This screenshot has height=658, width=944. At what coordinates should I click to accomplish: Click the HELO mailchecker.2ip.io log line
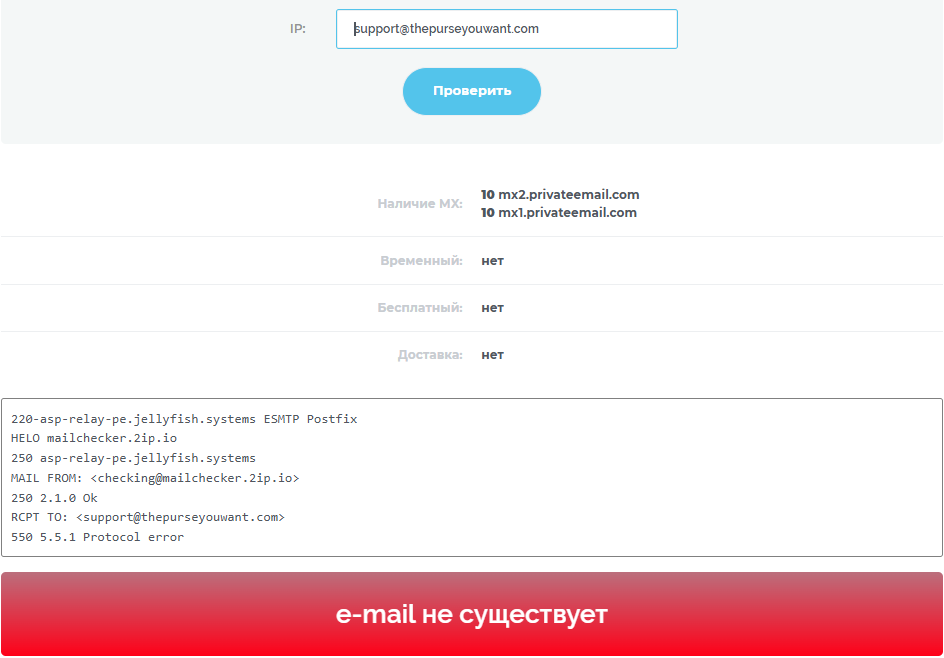click(x=94, y=438)
